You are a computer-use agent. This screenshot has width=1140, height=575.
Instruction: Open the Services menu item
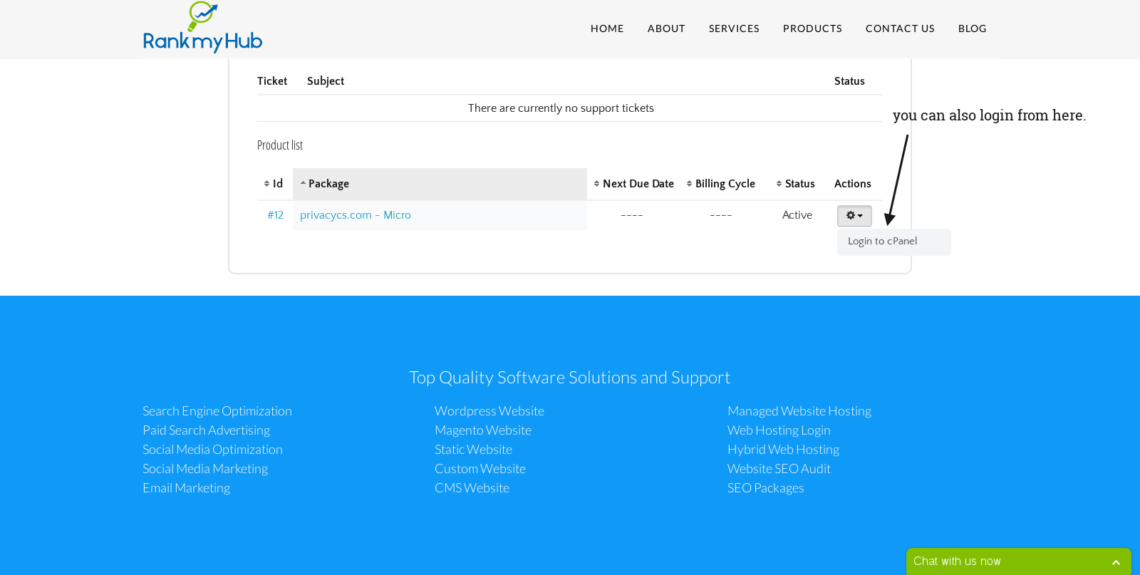[734, 29]
